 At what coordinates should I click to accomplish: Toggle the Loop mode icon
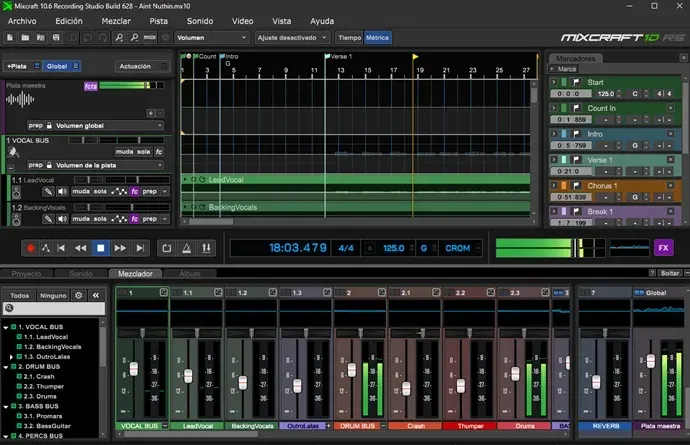coord(167,248)
